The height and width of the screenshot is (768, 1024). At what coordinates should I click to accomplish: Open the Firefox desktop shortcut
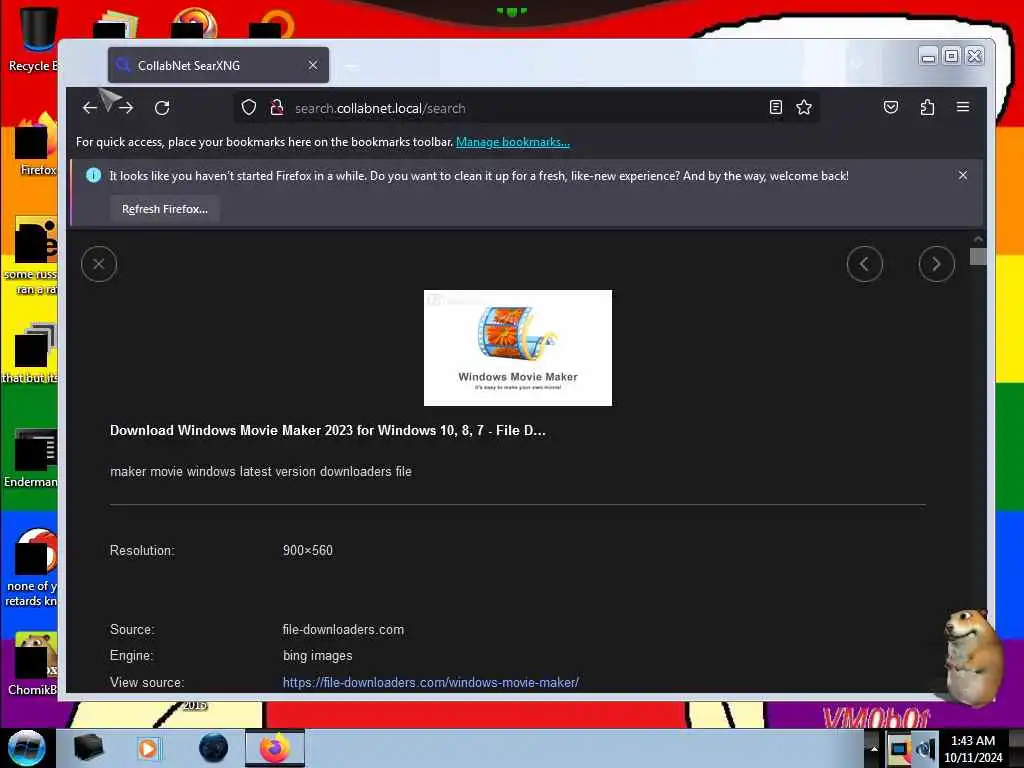point(36,147)
